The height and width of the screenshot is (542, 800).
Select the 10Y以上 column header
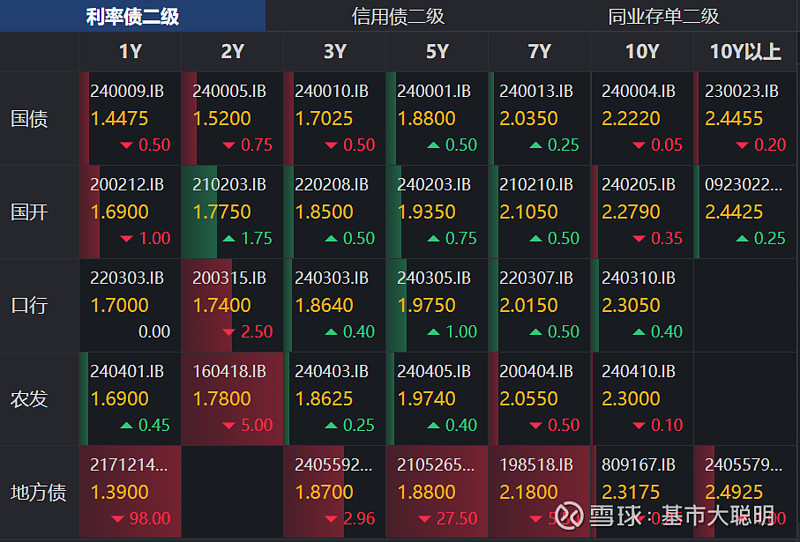click(745, 52)
